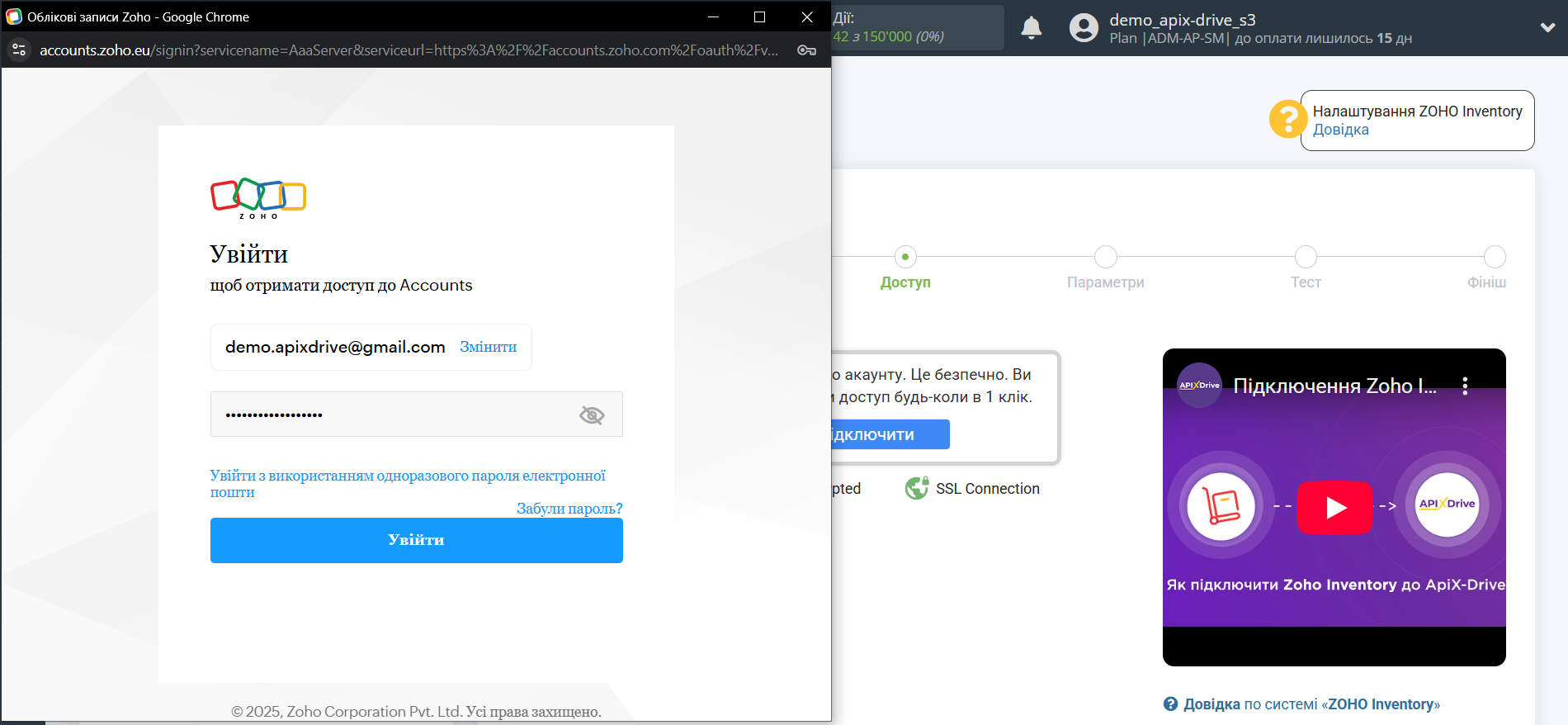Click the ApiX-Drive channel logo in video
Image resolution: width=1568 pixels, height=725 pixels.
click(1199, 385)
